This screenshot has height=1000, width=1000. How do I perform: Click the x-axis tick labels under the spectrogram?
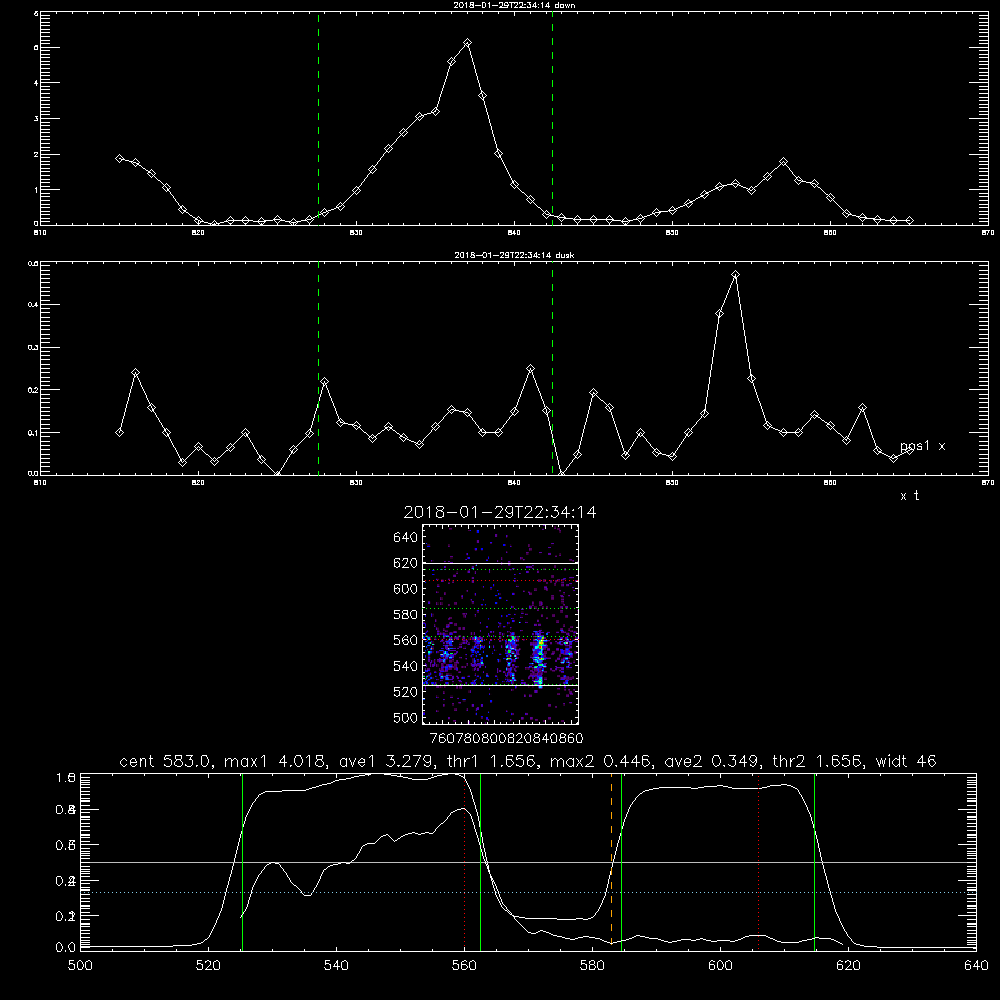coord(507,739)
